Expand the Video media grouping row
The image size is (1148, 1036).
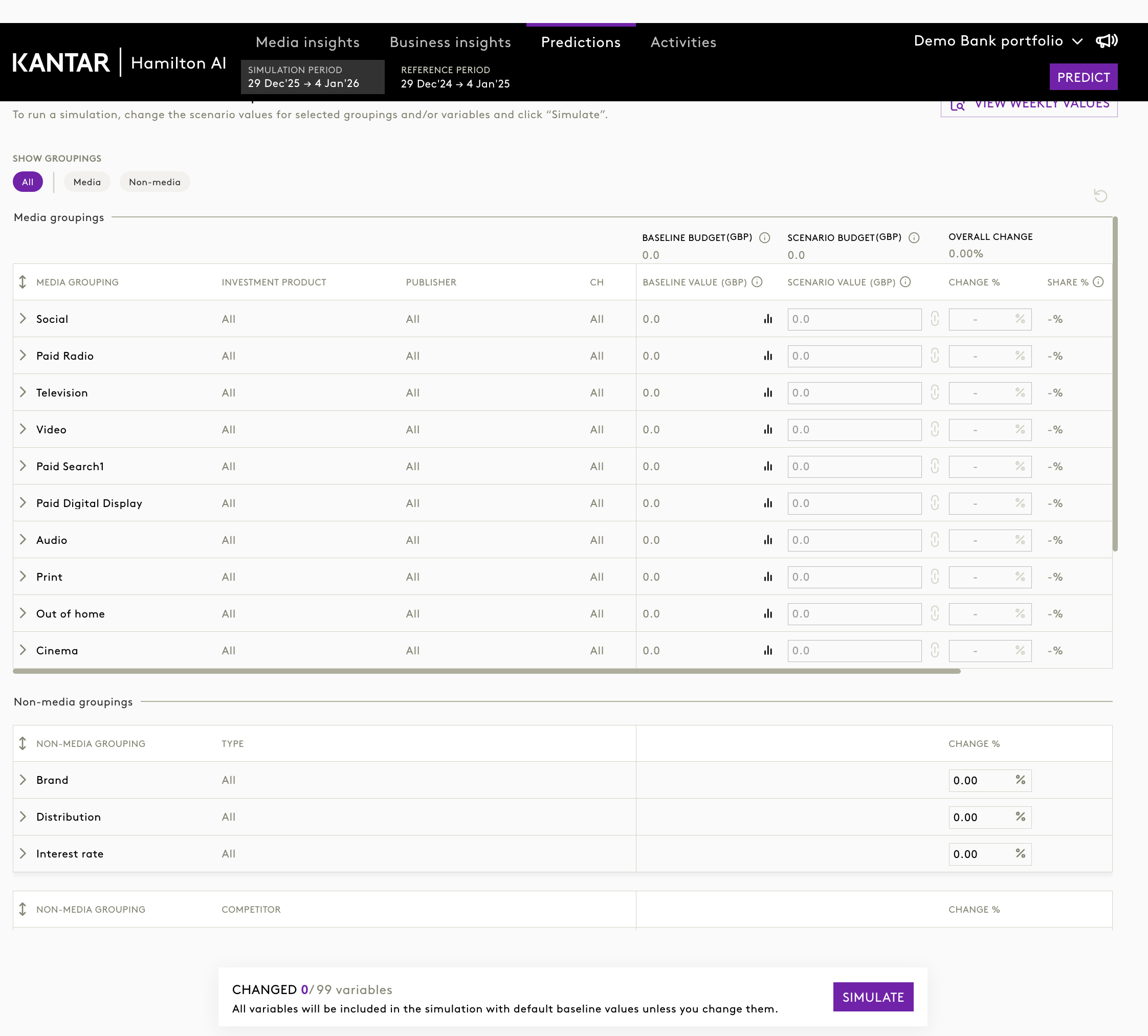[23, 429]
